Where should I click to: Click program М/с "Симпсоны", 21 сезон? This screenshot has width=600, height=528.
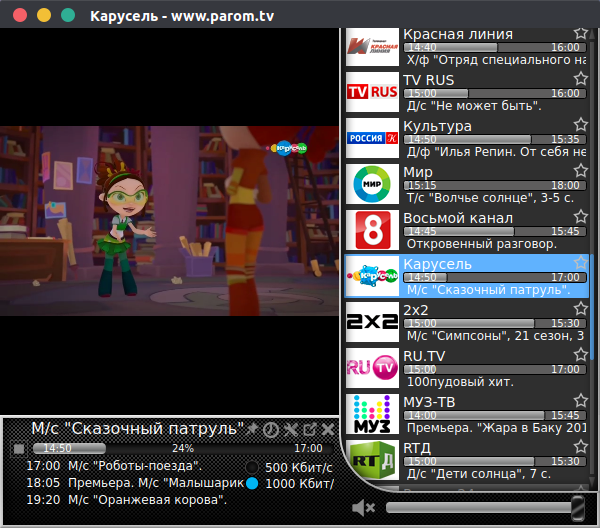pos(496,336)
